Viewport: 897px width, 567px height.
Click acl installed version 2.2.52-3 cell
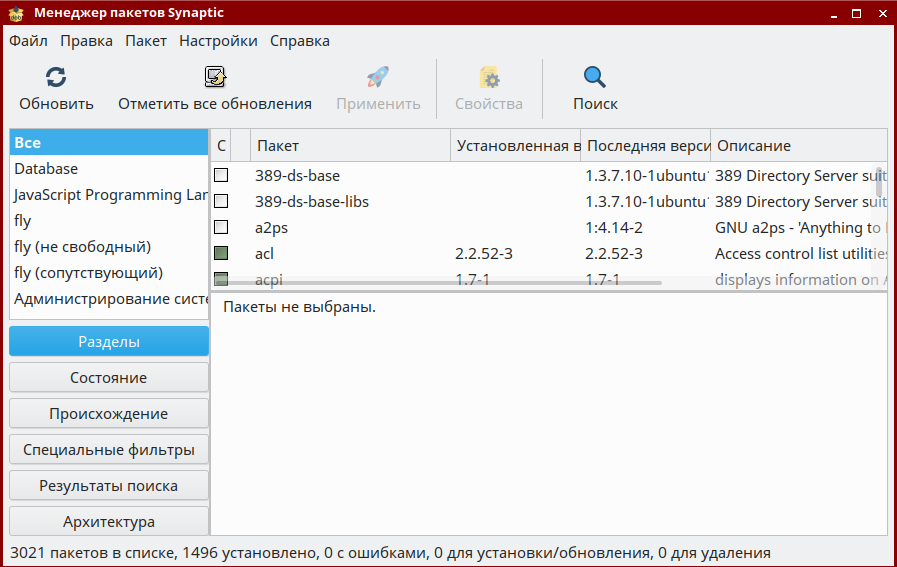tap(484, 253)
